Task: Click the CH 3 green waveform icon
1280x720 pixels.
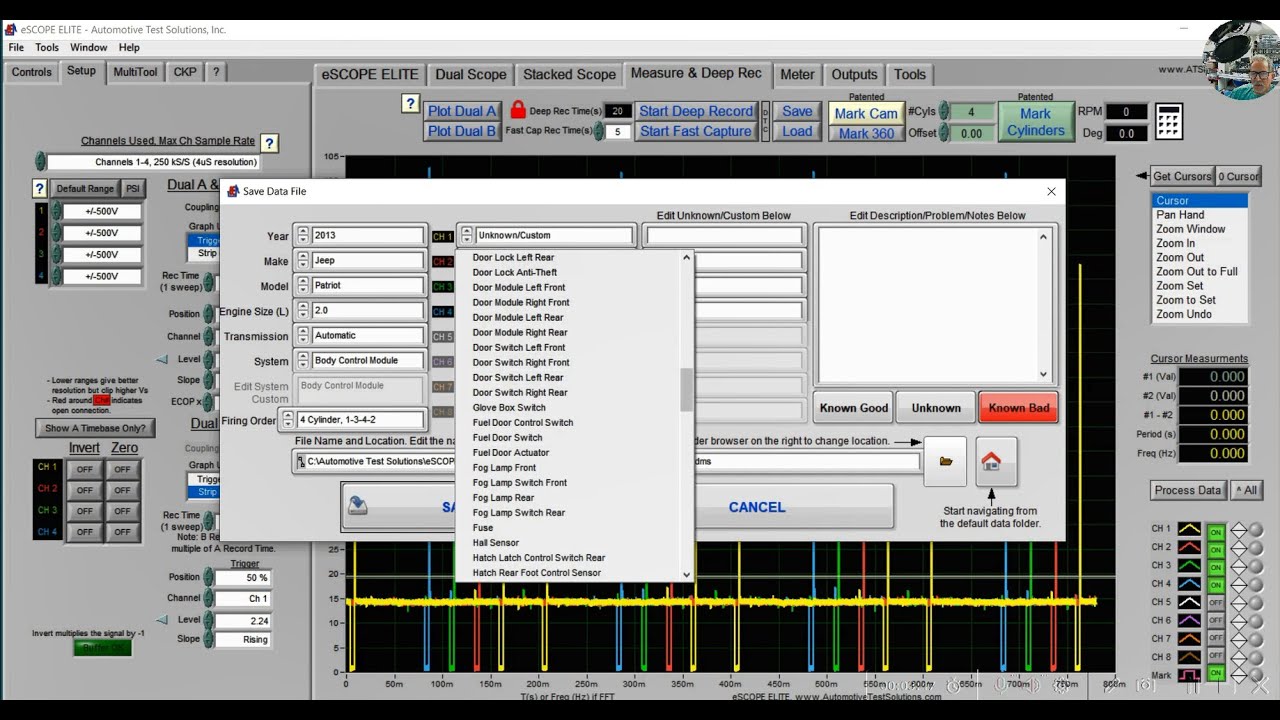Action: coord(1189,565)
